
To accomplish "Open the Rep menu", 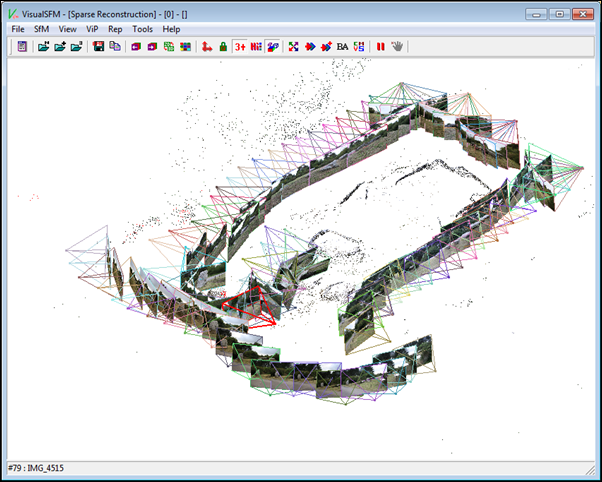I will click(115, 29).
